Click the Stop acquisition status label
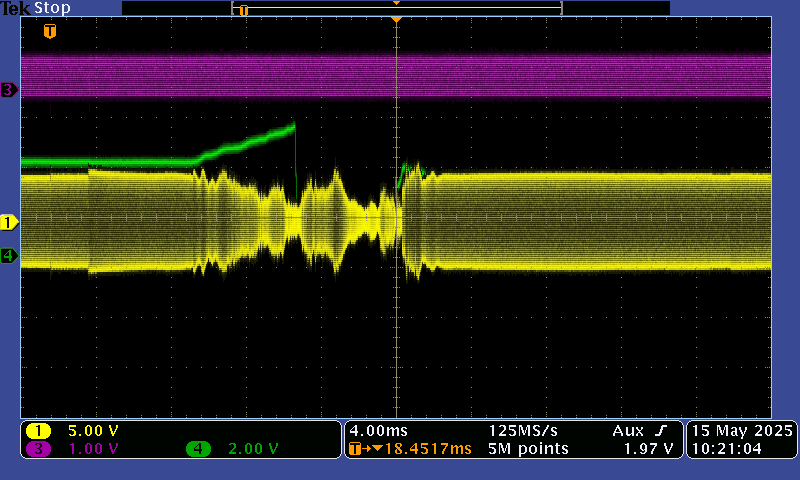Image resolution: width=800 pixels, height=480 pixels. [52, 8]
